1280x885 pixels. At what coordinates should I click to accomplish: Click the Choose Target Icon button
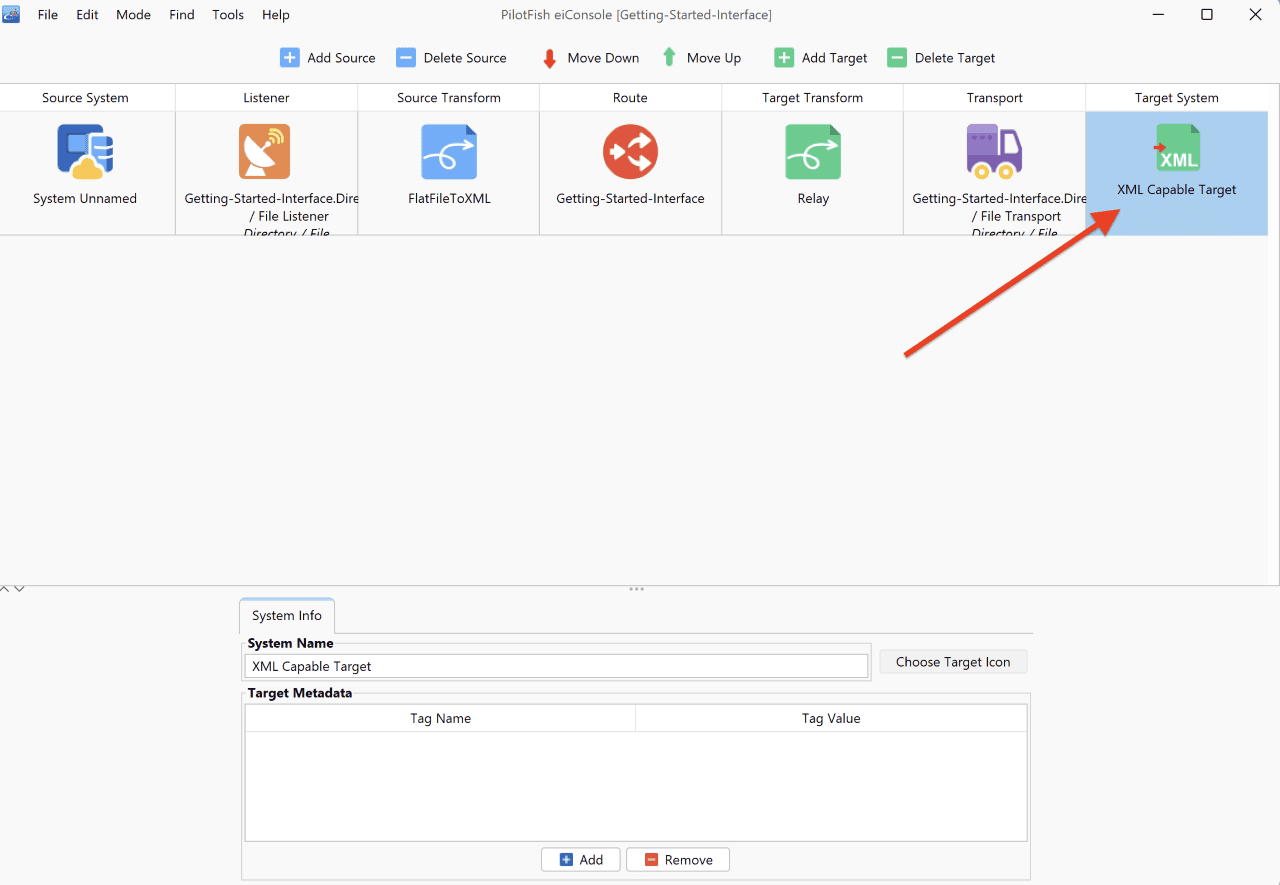point(953,662)
